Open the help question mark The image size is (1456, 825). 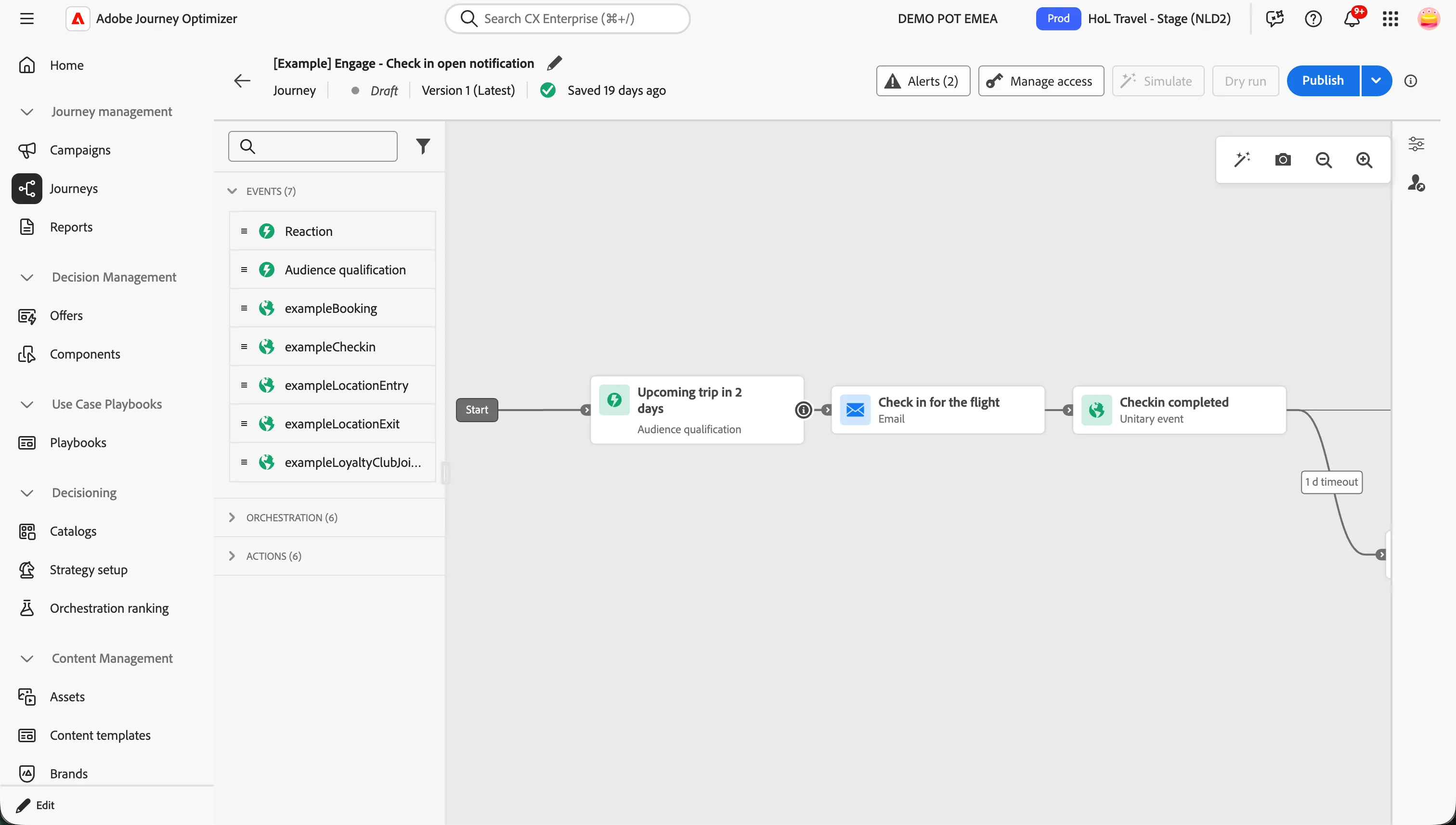pos(1313,19)
